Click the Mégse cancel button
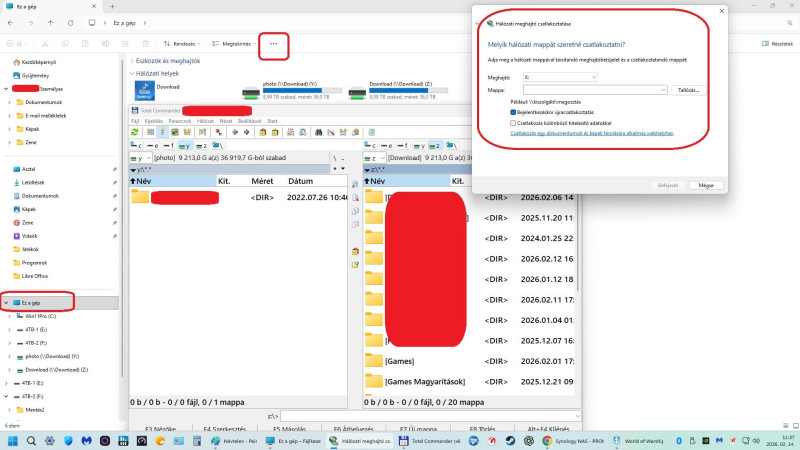The image size is (800, 450). tap(706, 185)
